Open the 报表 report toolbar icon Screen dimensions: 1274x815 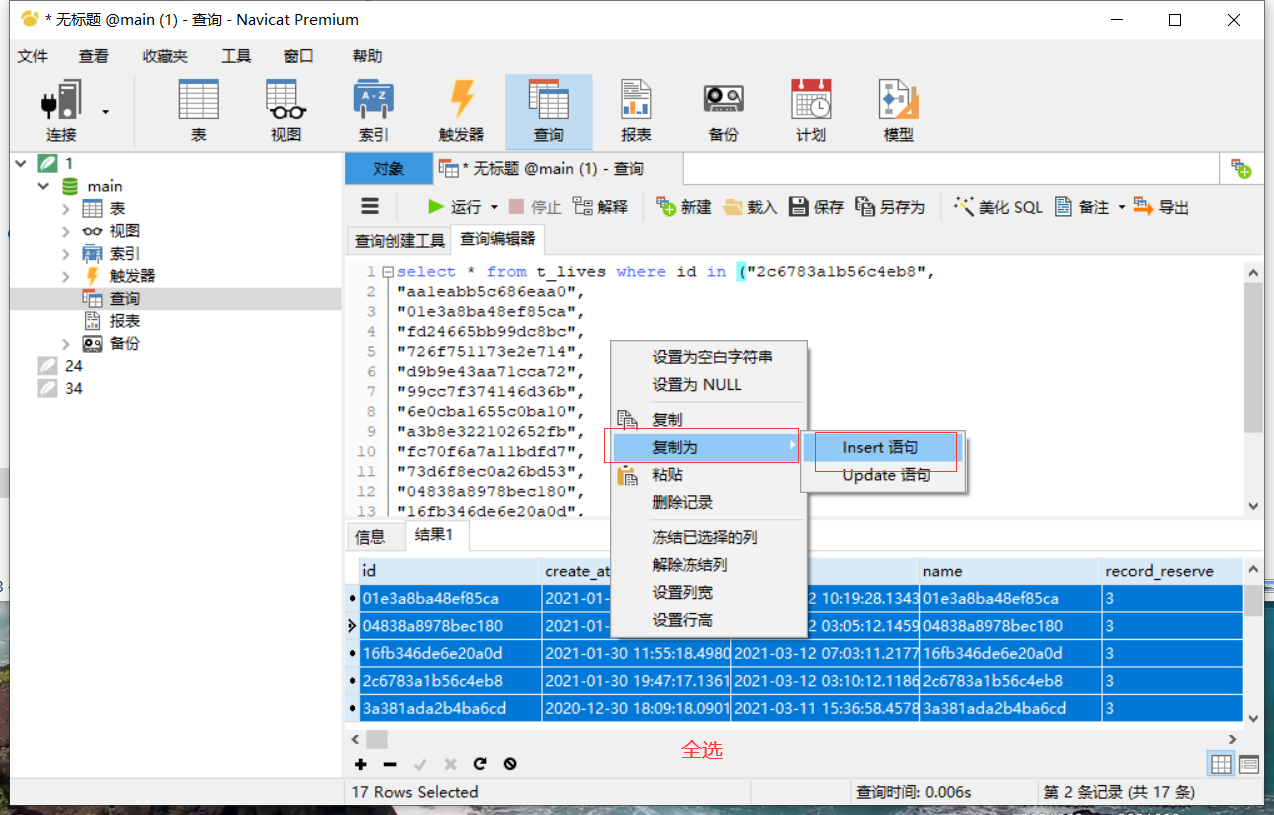tap(636, 112)
